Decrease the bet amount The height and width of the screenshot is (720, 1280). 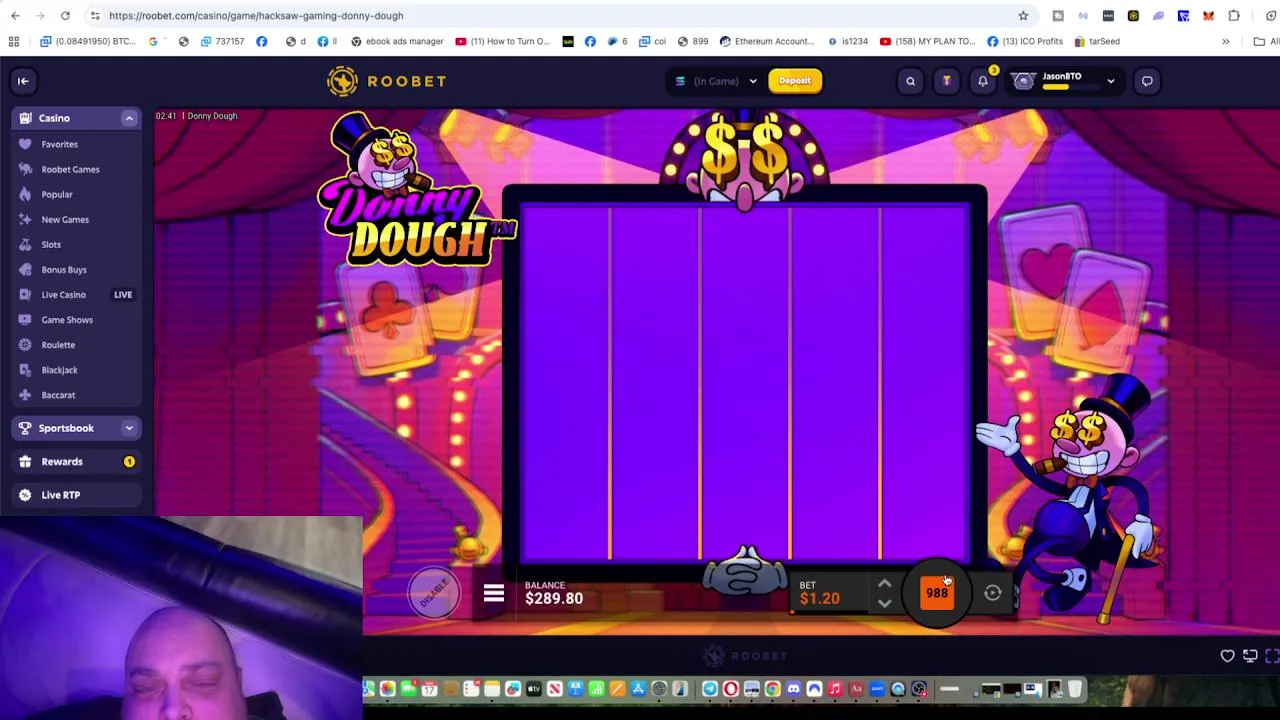click(884, 603)
